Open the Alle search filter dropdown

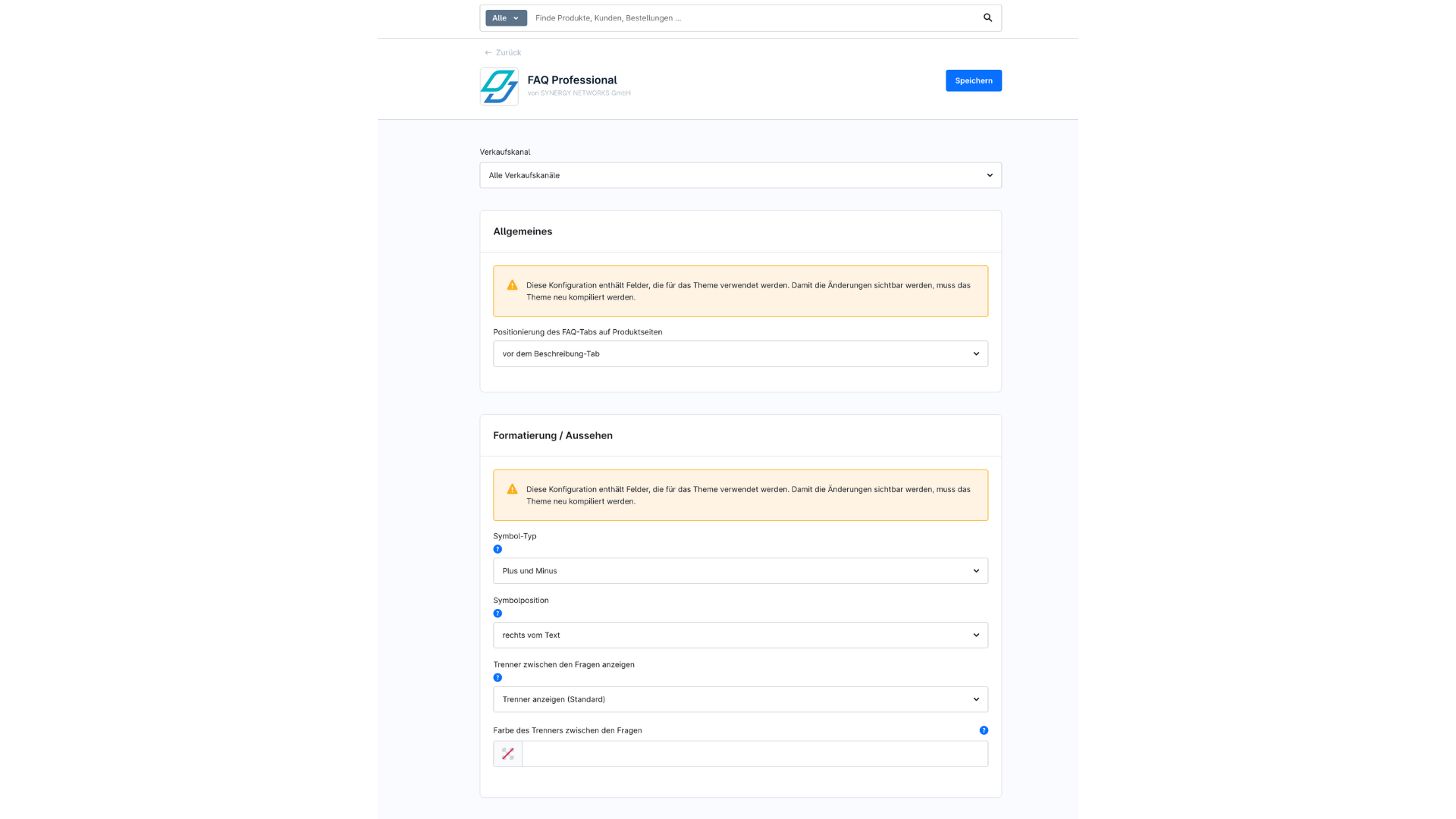pos(506,18)
